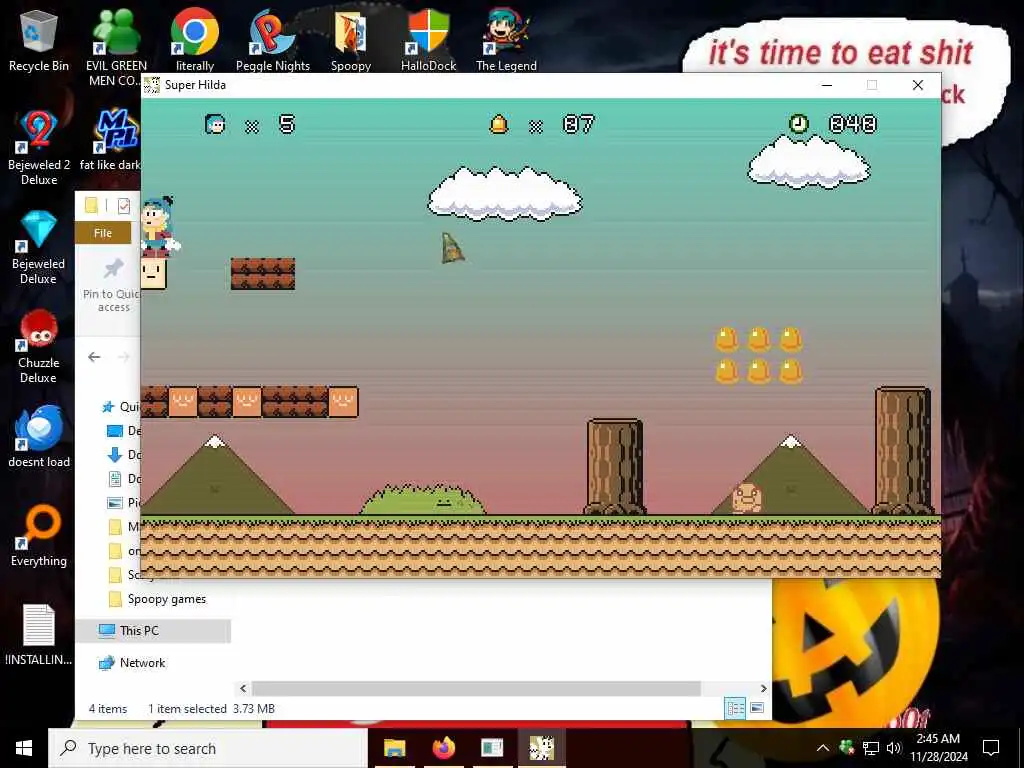Open File Explorer from taskbar
The height and width of the screenshot is (768, 1024).
point(394,748)
